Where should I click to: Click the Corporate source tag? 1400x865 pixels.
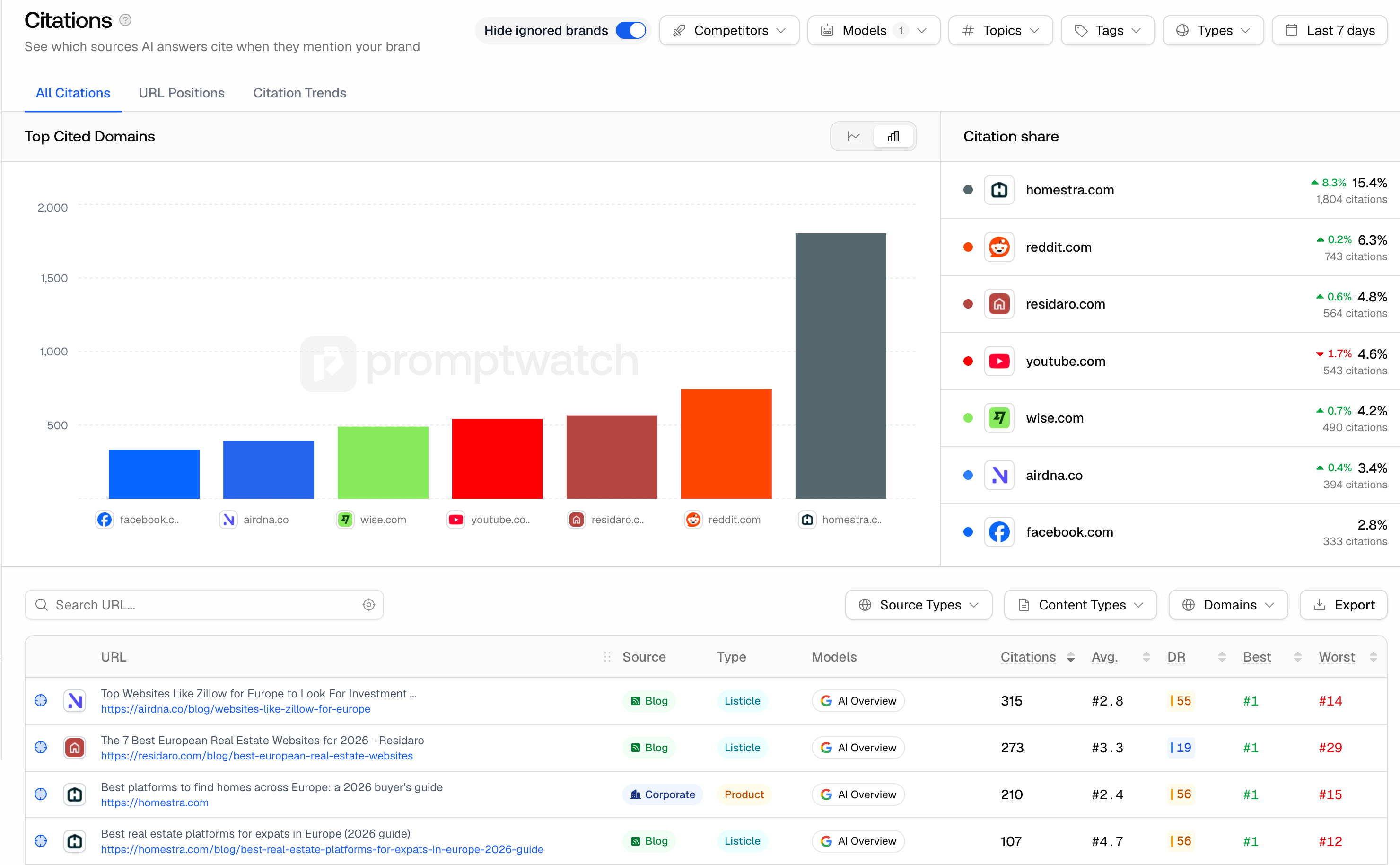click(x=663, y=794)
